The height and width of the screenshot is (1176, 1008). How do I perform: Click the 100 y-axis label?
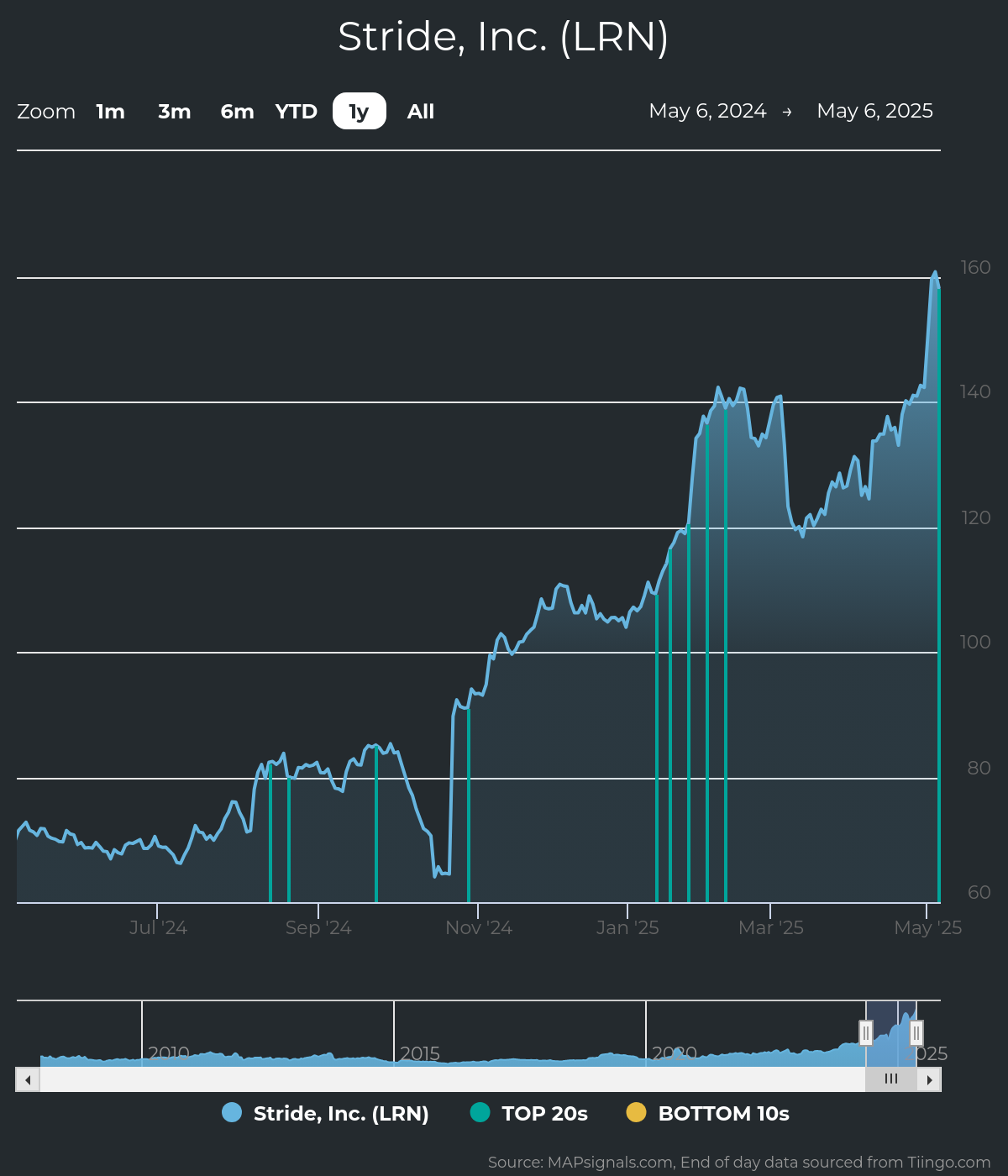tap(975, 642)
